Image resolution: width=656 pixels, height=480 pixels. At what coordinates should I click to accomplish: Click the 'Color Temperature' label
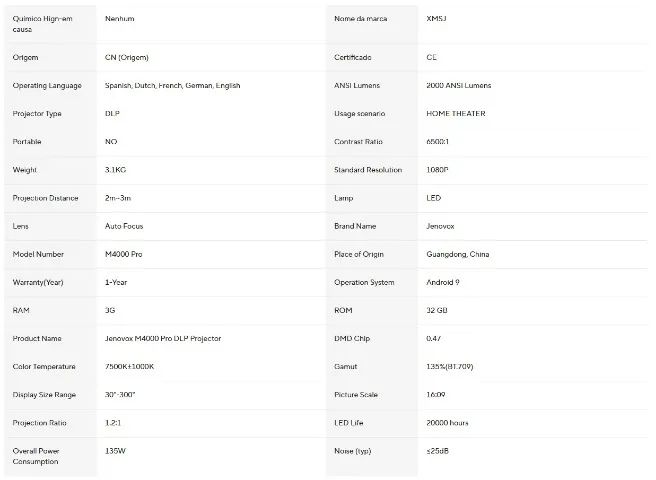(44, 367)
